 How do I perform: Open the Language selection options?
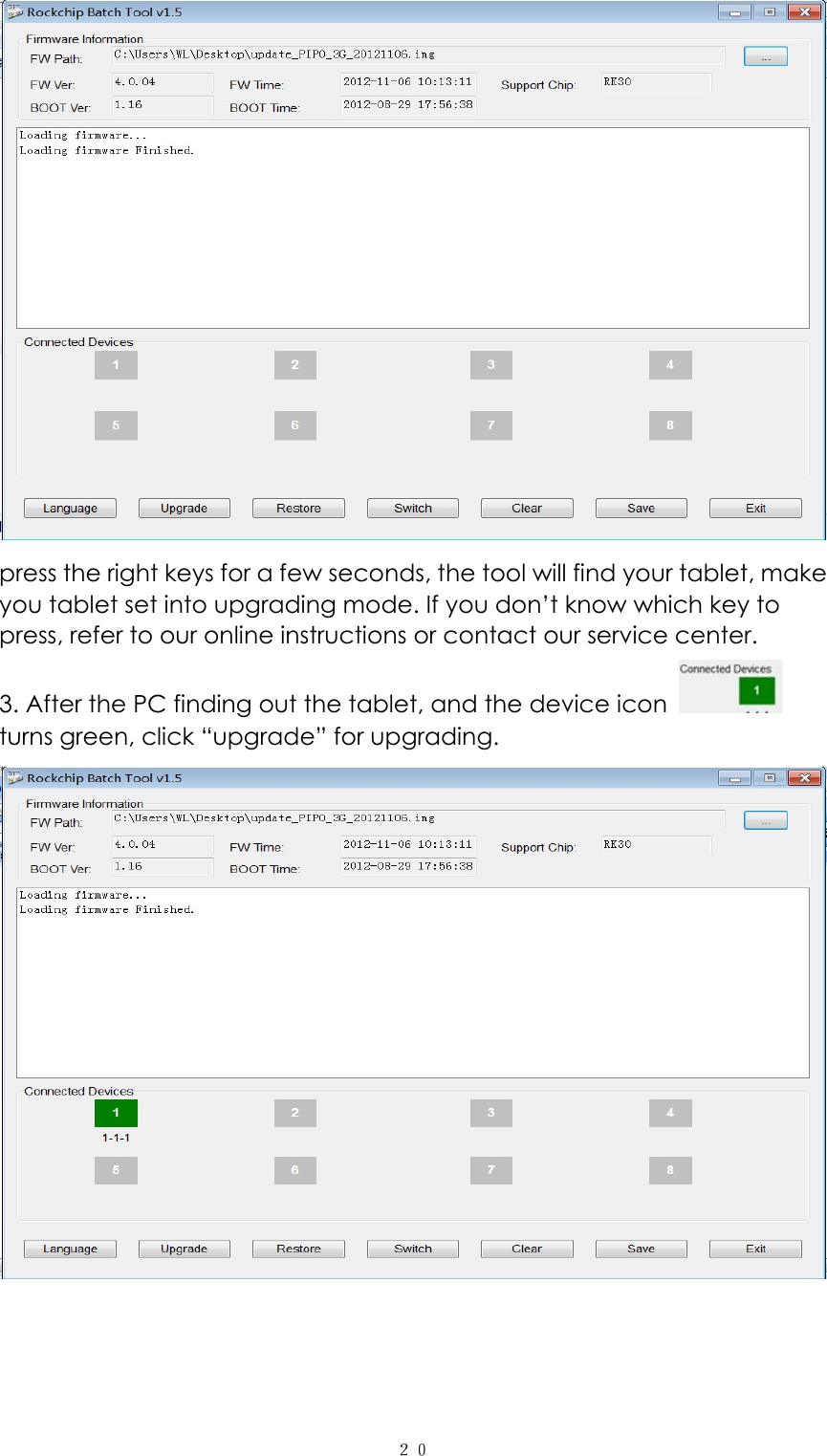70,508
